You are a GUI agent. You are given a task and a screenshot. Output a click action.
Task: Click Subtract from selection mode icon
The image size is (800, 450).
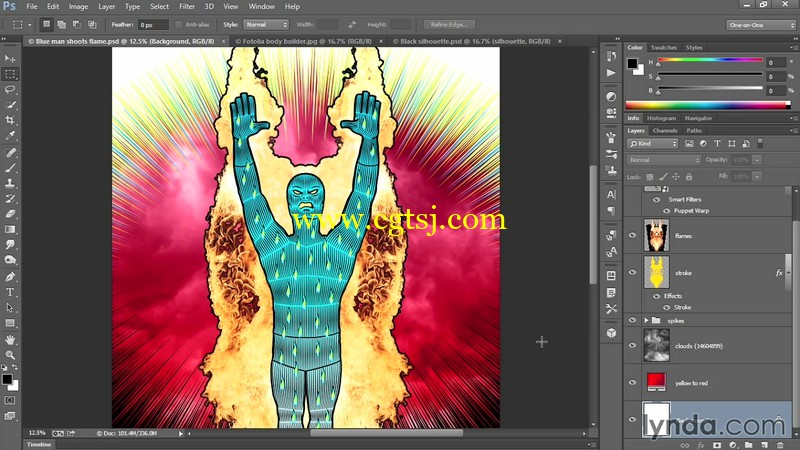pos(77,24)
